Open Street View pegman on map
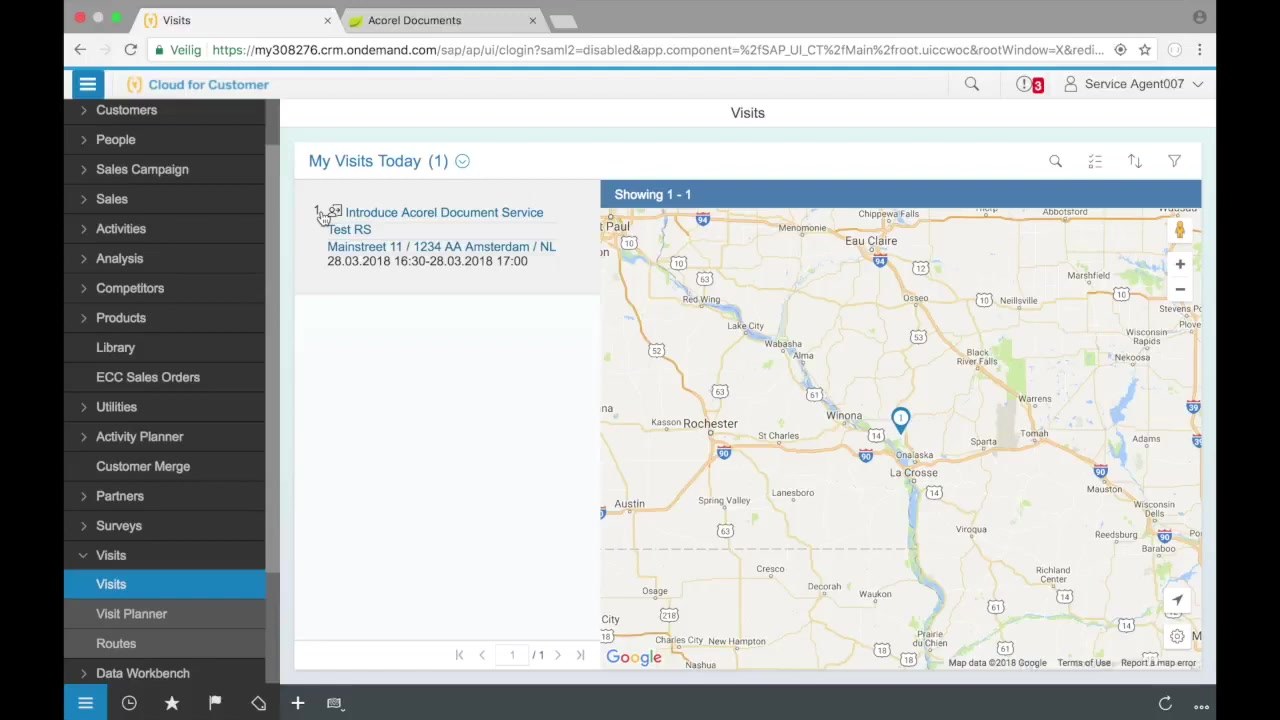The width and height of the screenshot is (1280, 720). (x=1180, y=231)
